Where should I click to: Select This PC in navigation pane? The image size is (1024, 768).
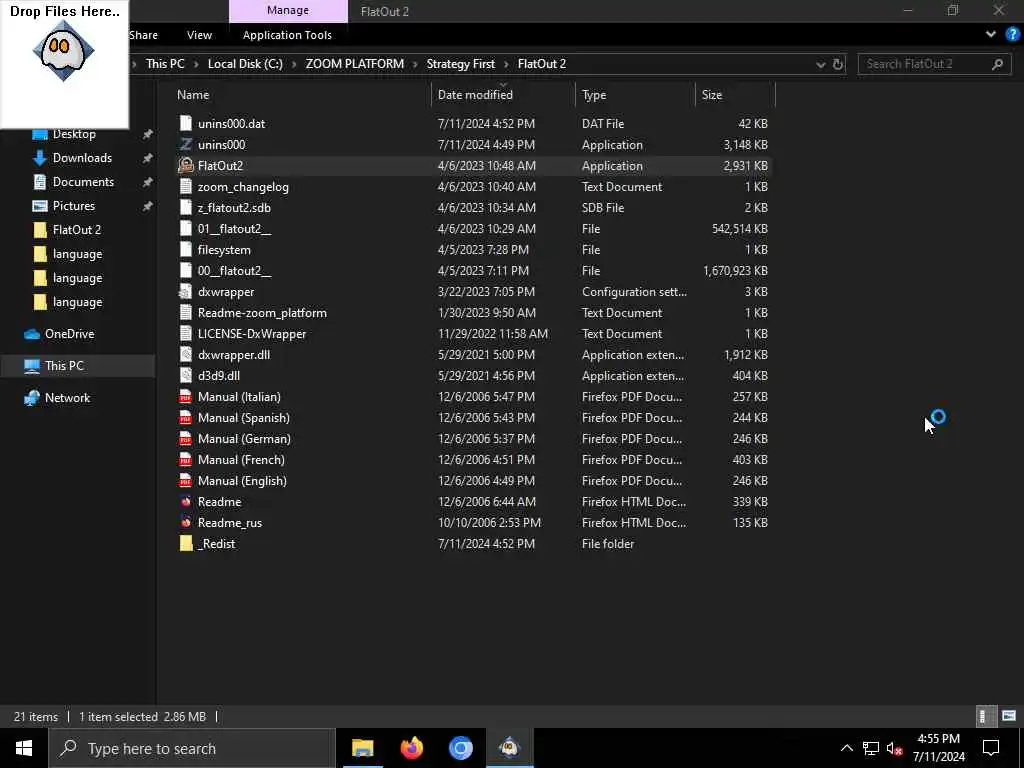(x=64, y=366)
